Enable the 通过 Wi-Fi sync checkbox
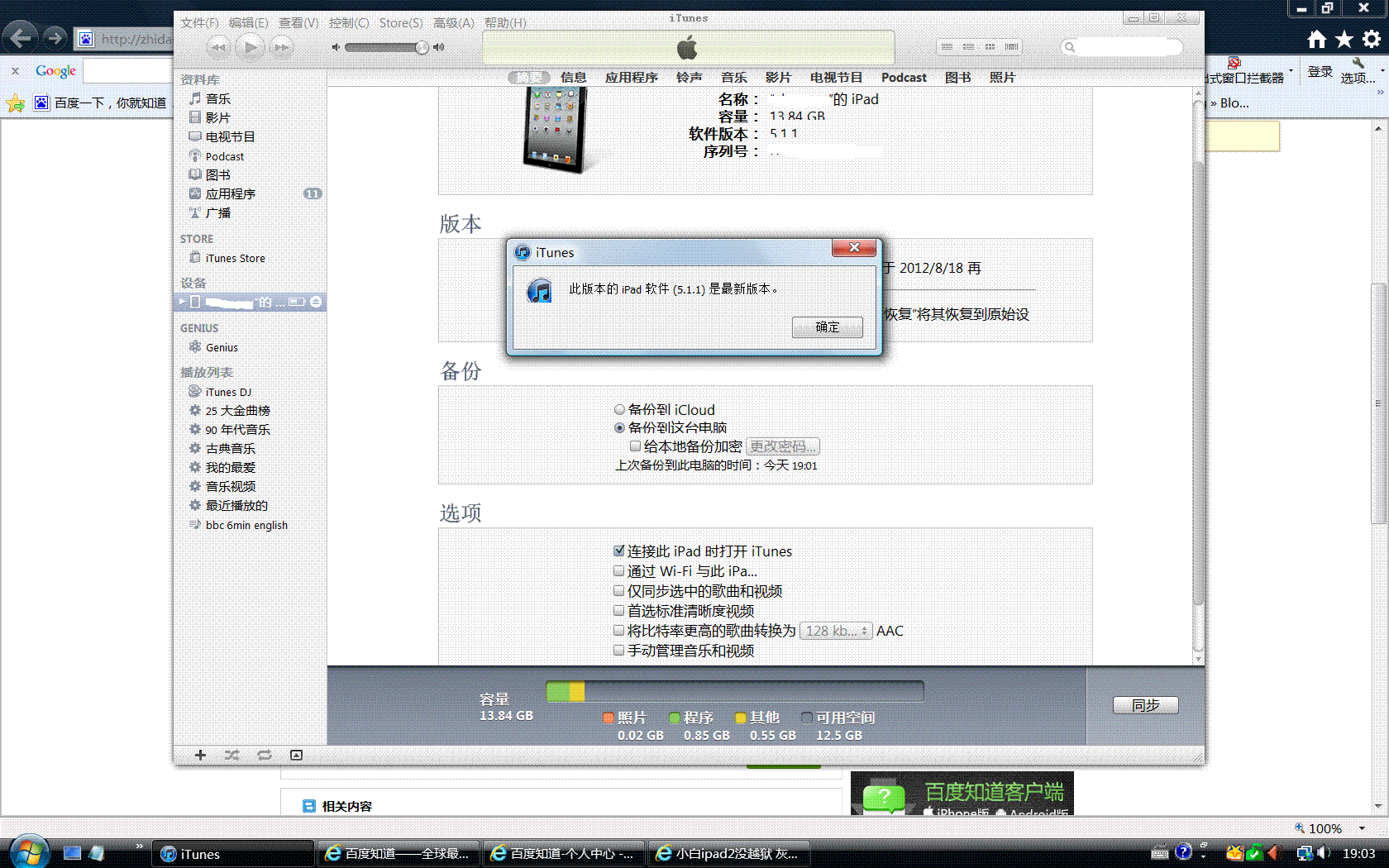Screen dimensions: 1389x868 [x=618, y=570]
